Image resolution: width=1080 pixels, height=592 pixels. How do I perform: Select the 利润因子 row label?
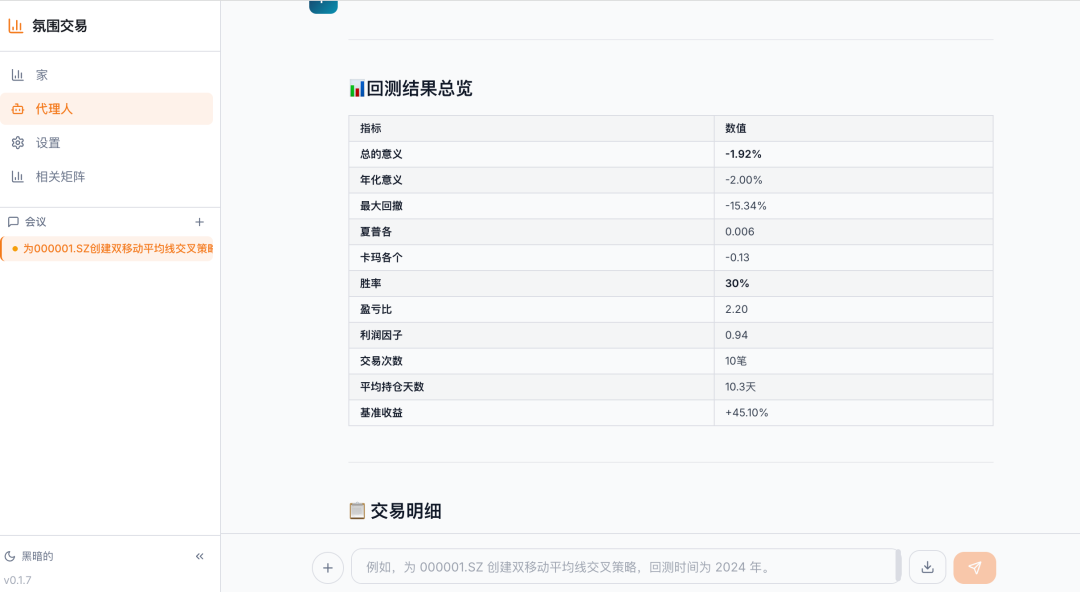click(381, 335)
